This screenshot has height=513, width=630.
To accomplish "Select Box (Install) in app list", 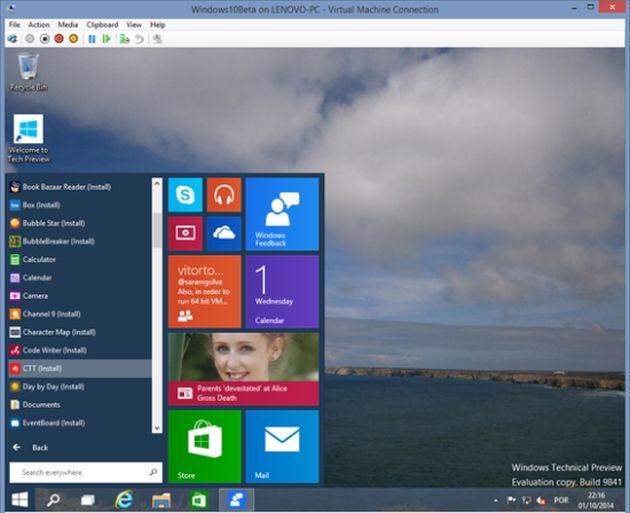I will coord(80,205).
